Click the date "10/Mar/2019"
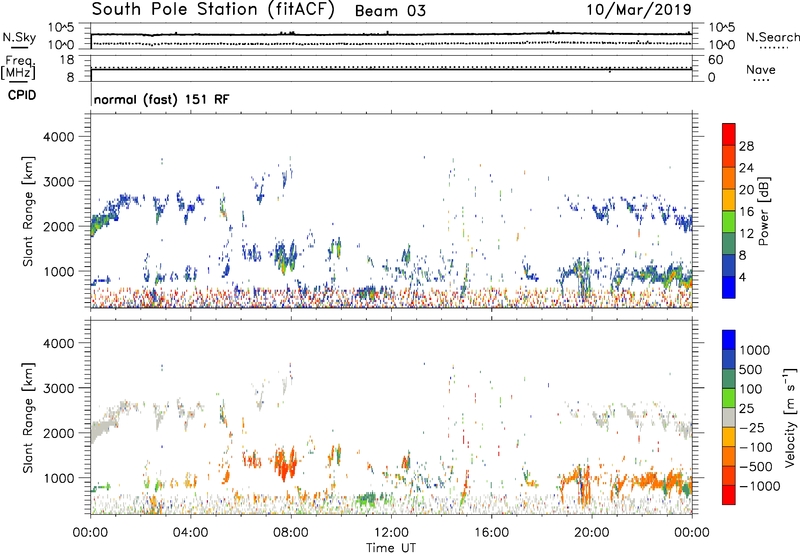Image resolution: width=800 pixels, height=554 pixels. 639,10
